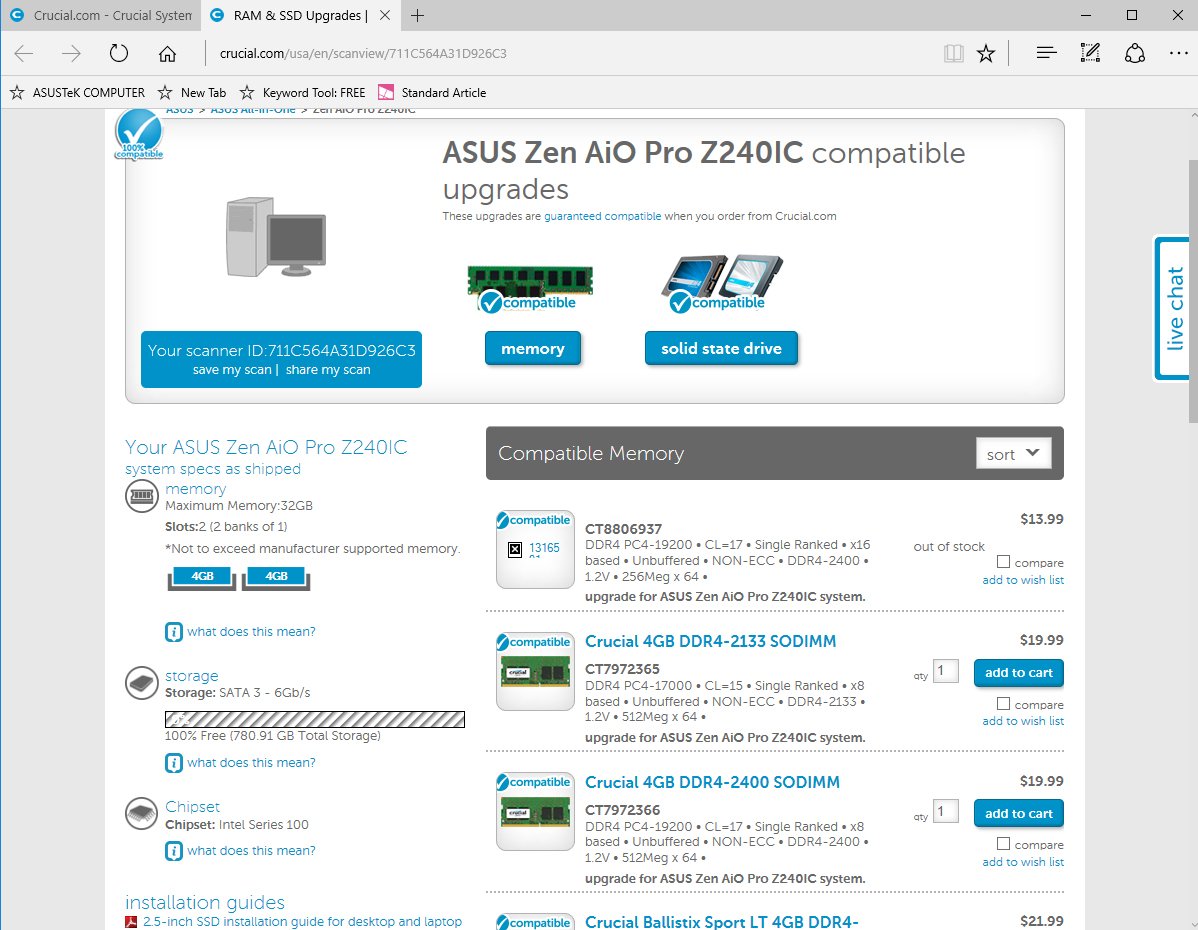Screen dimensions: 1198x930
Task: Click the 100% compatible badge icon
Action: coord(139,134)
